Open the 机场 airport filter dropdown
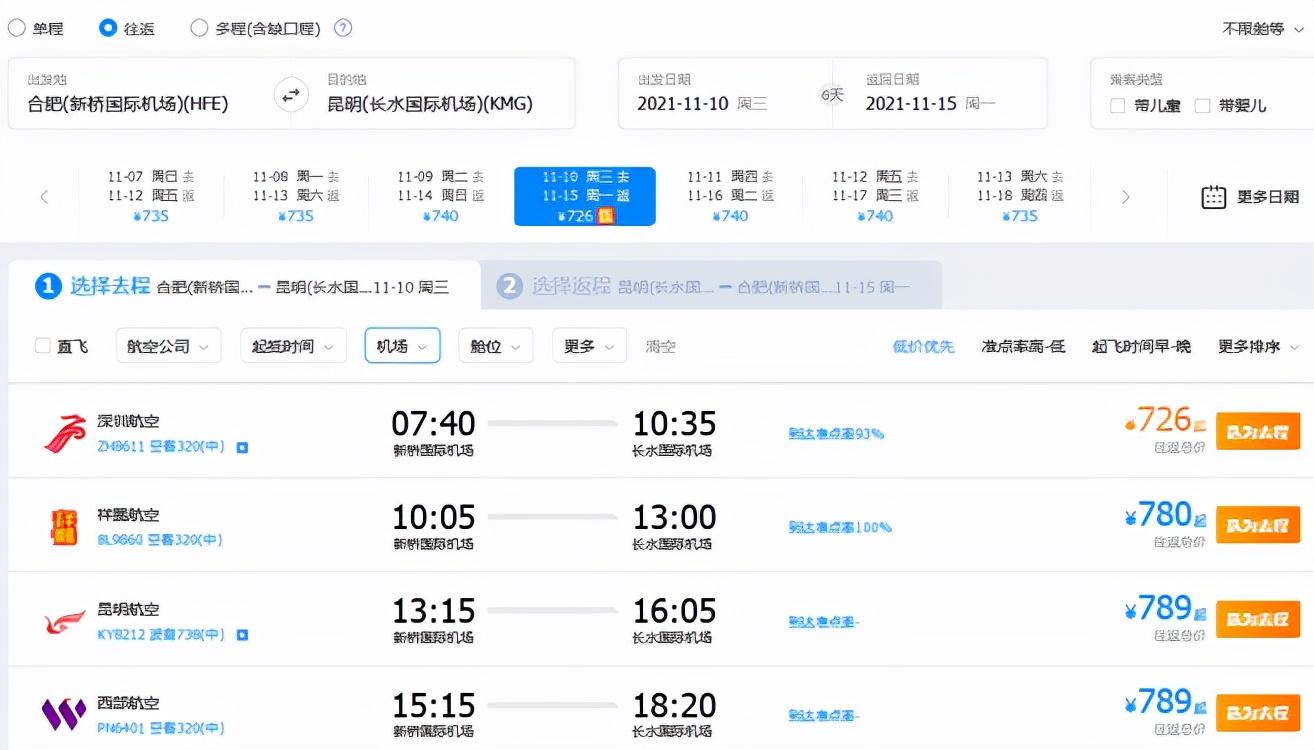Viewport: 1314px width, 750px height. click(x=402, y=346)
